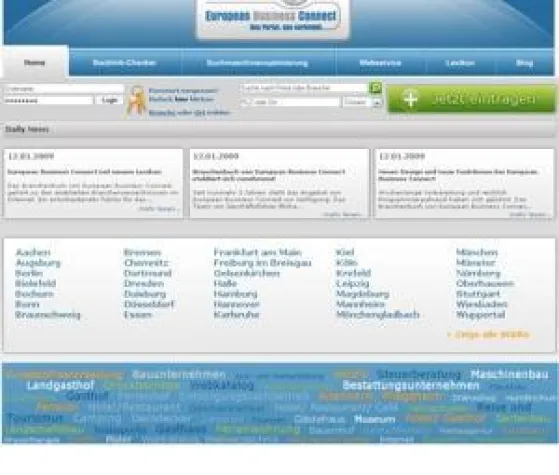
Task: Select city Frankfurt am Main
Action: click(257, 252)
